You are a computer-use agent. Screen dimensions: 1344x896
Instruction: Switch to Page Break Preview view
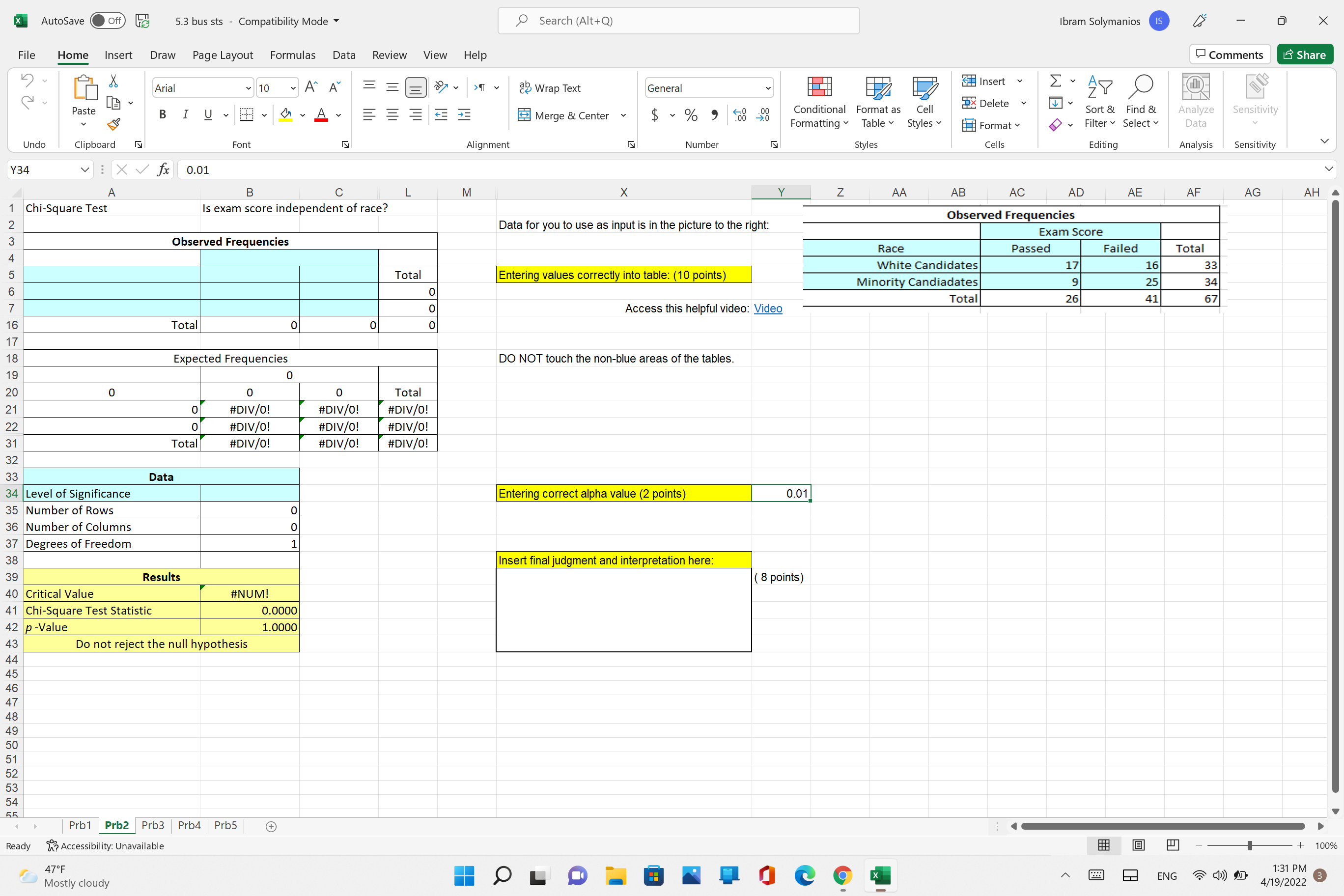point(1173,845)
